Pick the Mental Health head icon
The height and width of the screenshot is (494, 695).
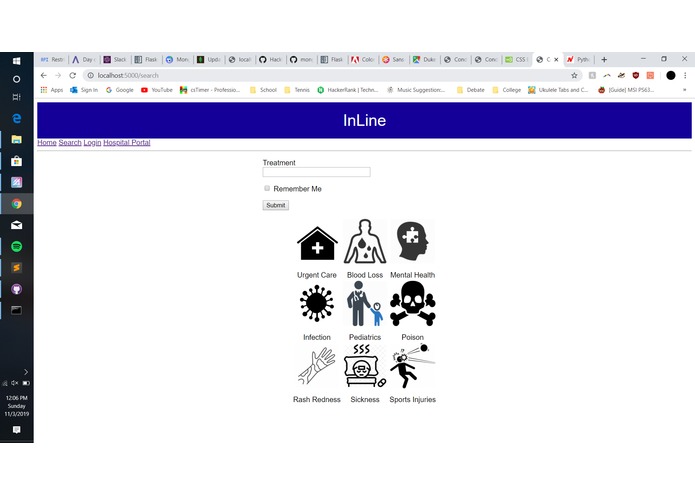(412, 241)
